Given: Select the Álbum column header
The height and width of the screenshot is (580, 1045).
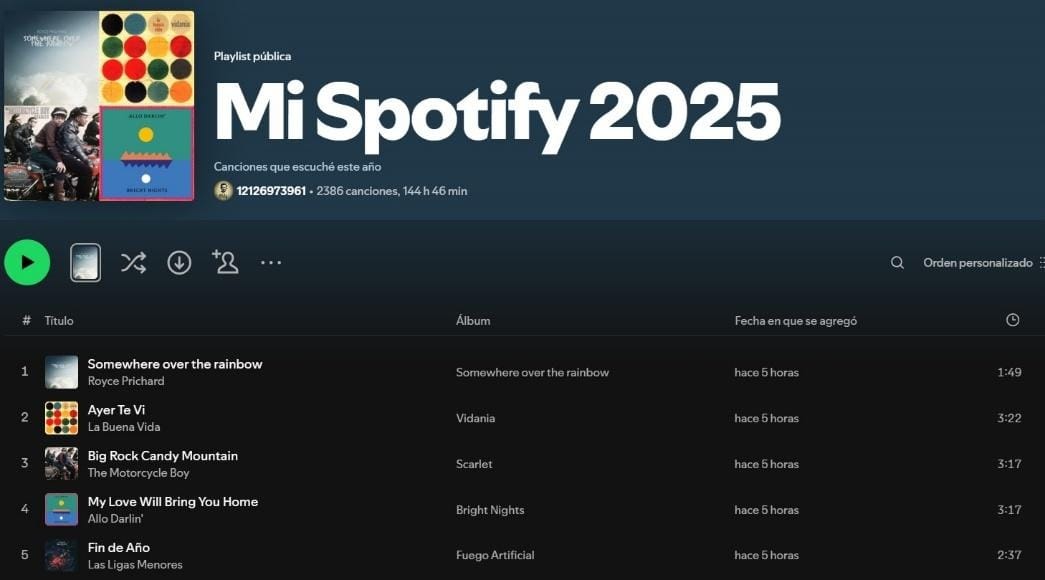Looking at the screenshot, I should (x=473, y=320).
